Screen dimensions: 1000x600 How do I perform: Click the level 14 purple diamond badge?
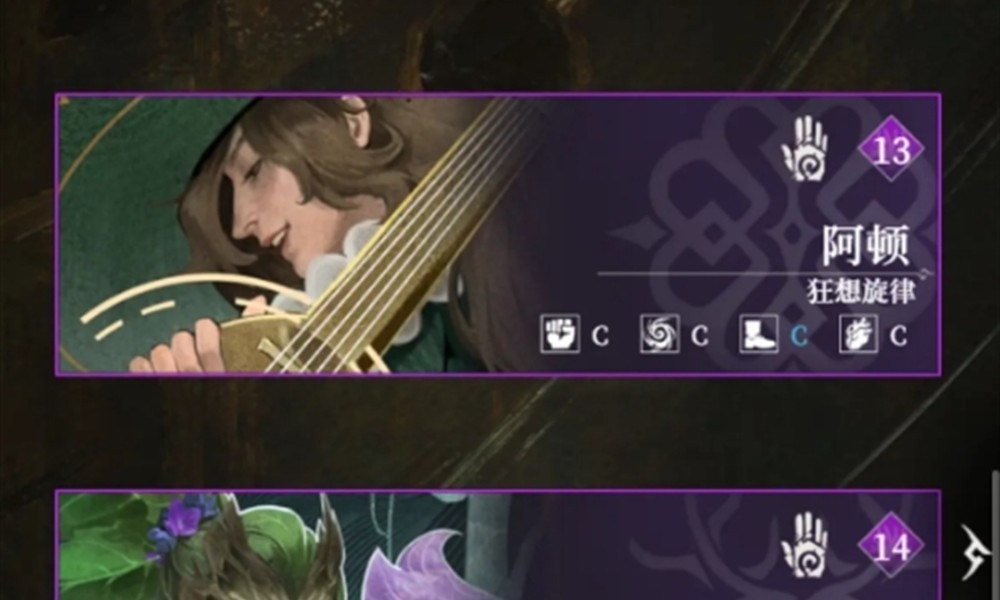[891, 546]
